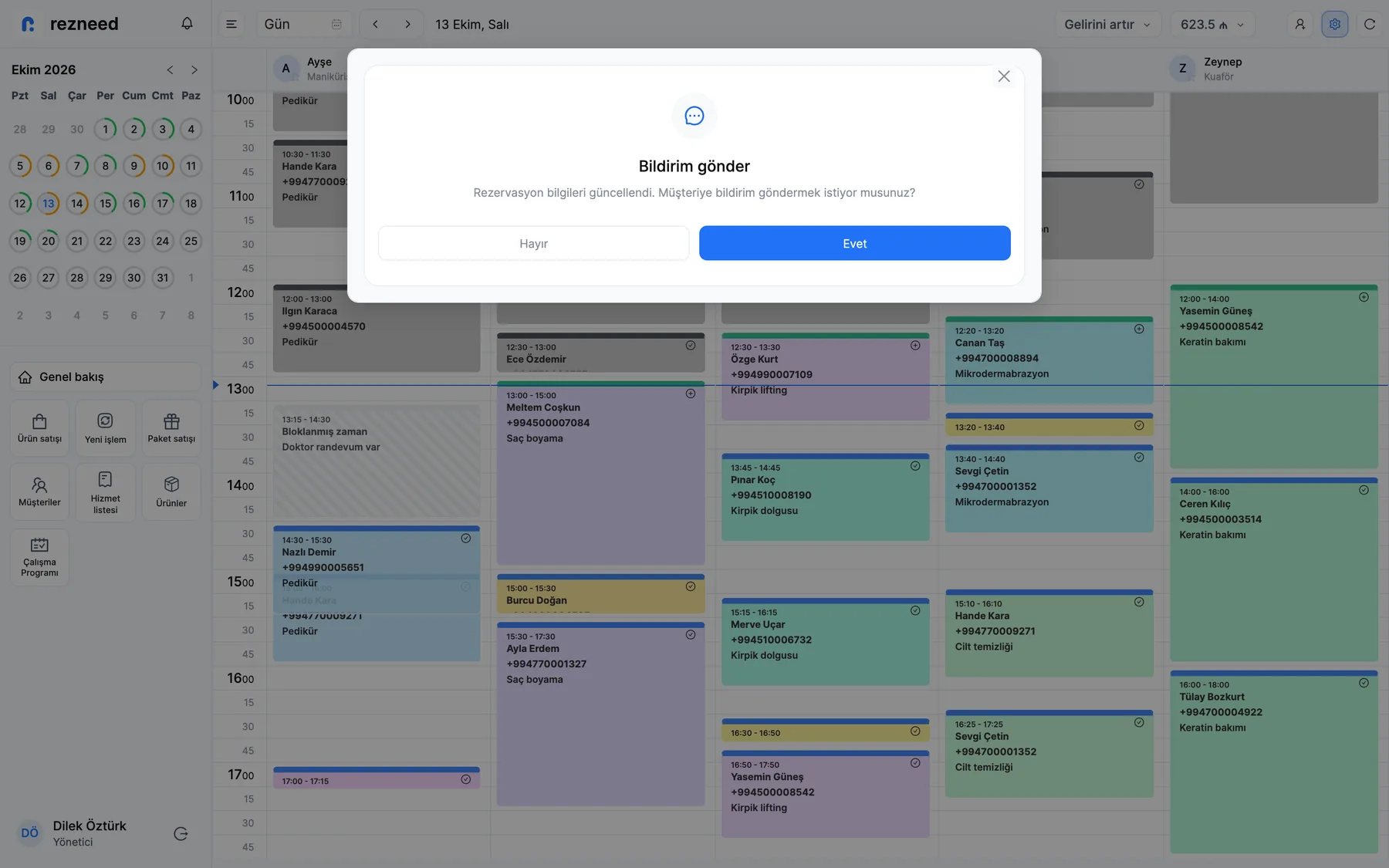The width and height of the screenshot is (1389, 868).
Task: Show next month in mini calendar
Action: coord(194,69)
